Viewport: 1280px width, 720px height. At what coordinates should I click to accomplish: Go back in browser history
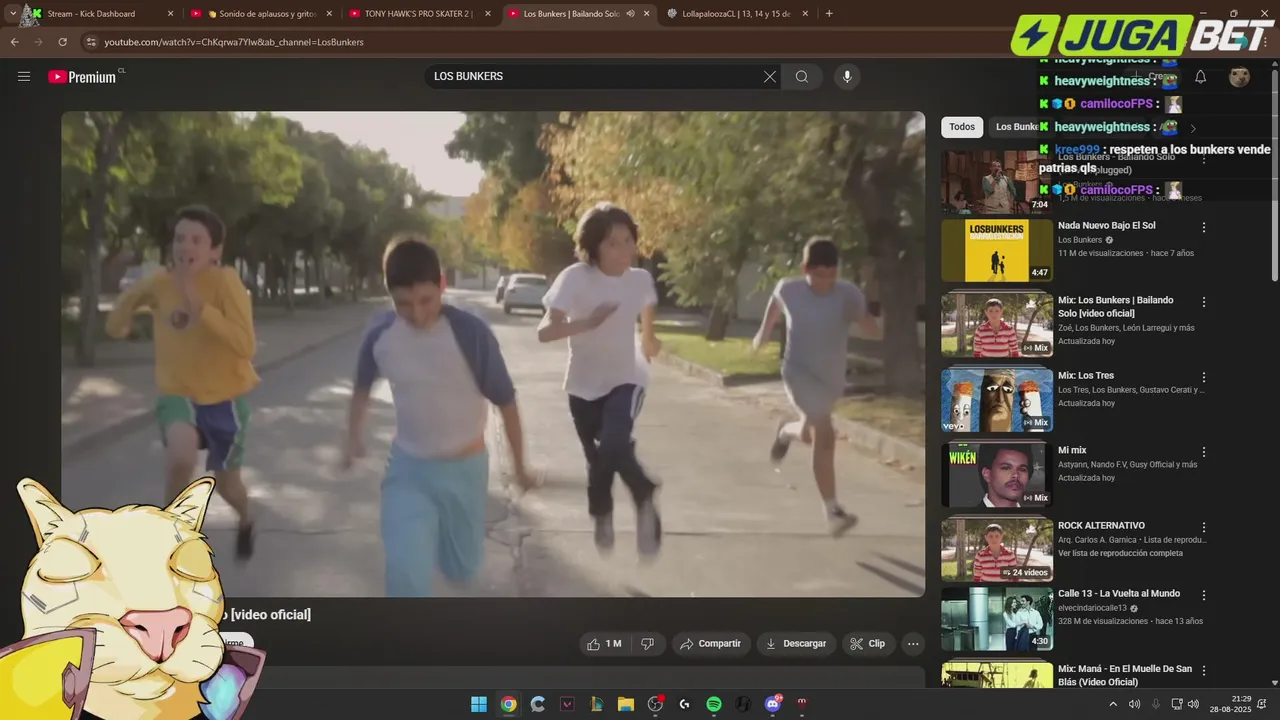click(14, 42)
